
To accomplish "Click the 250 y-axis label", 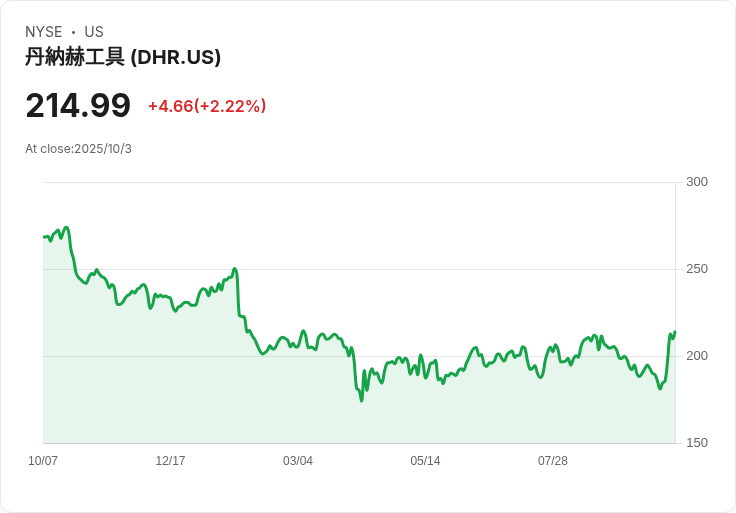I will coord(697,269).
